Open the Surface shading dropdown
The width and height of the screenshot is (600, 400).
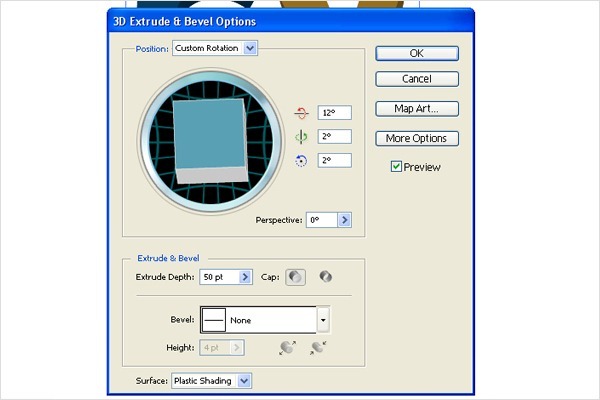[x=244, y=381]
